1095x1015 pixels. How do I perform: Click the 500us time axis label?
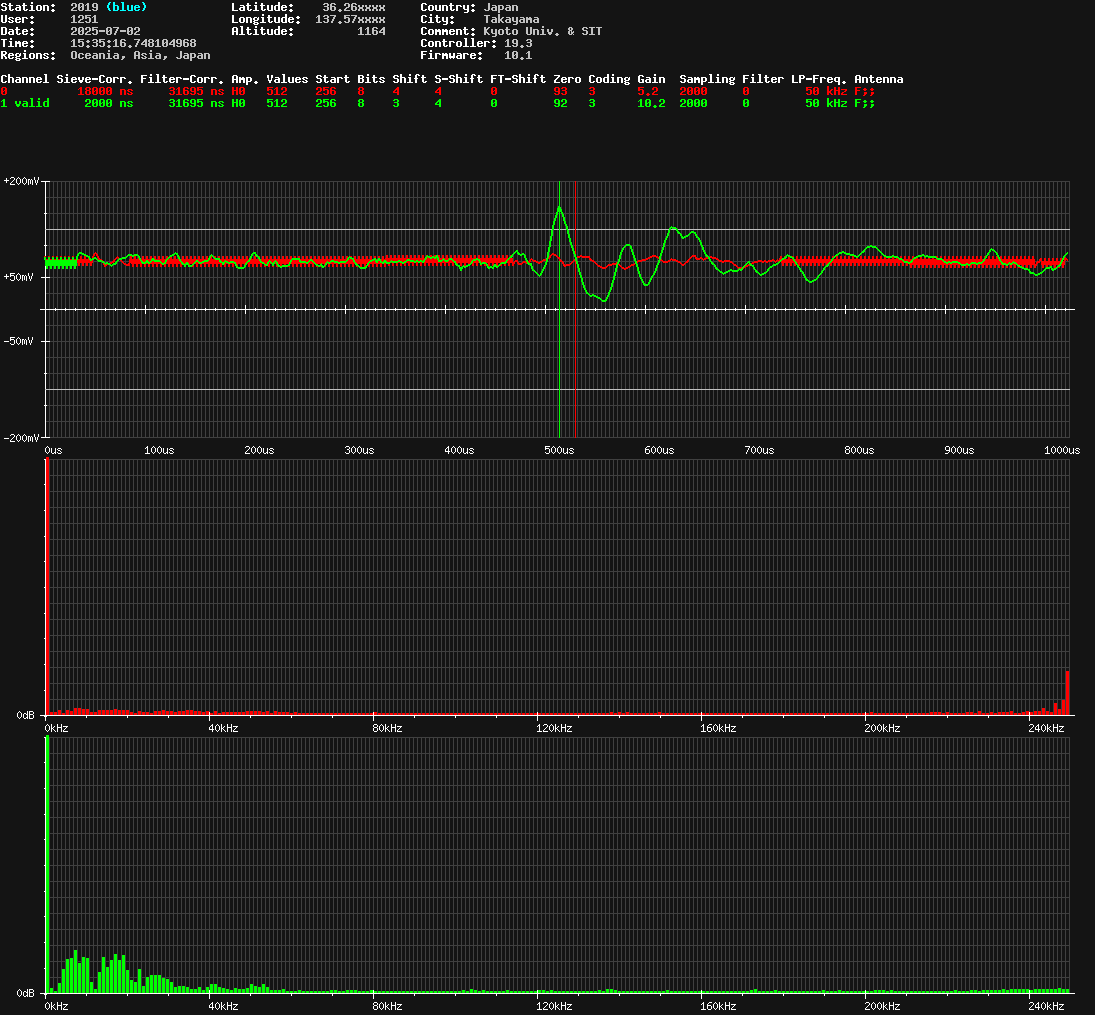(559, 451)
